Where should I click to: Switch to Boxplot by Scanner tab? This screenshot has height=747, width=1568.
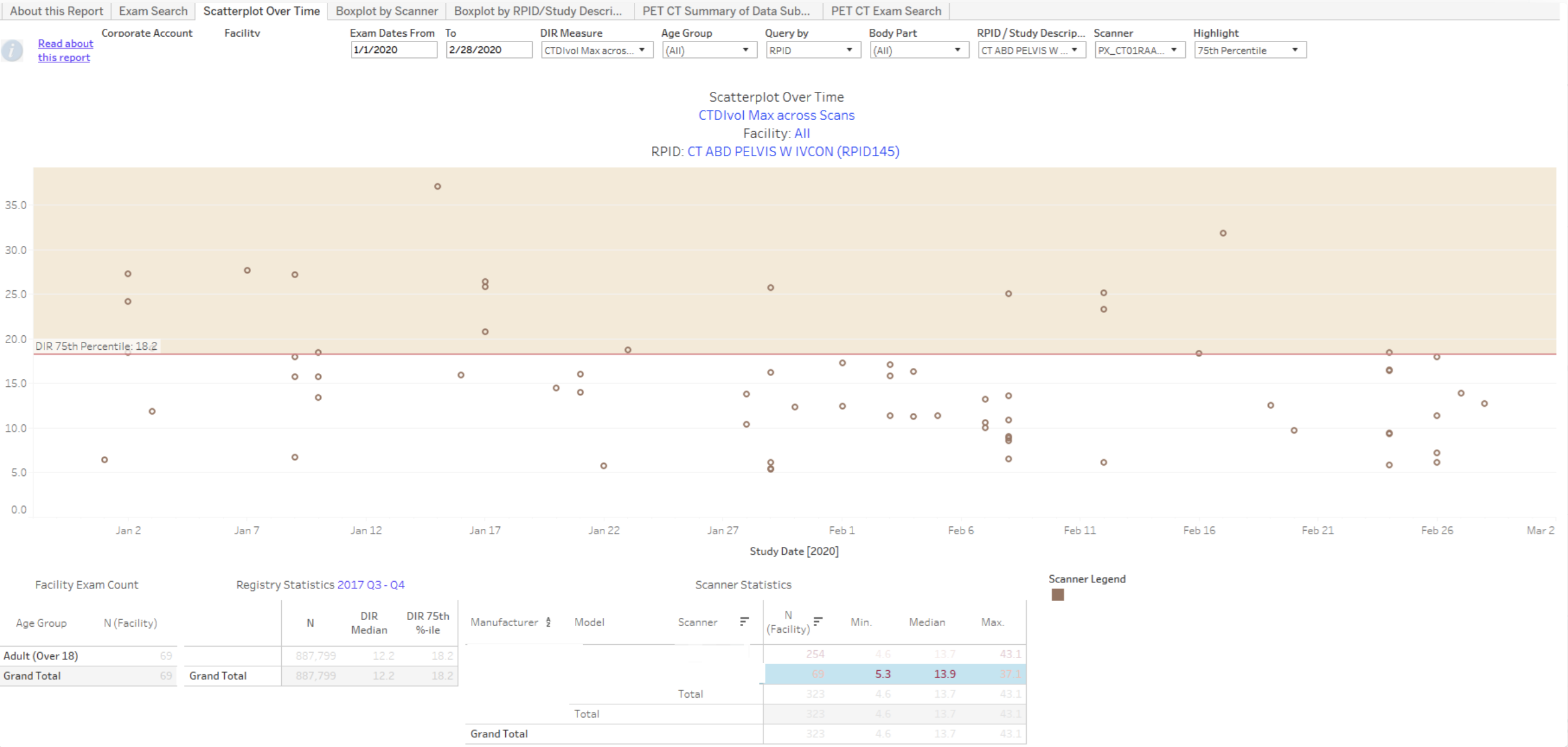[386, 11]
